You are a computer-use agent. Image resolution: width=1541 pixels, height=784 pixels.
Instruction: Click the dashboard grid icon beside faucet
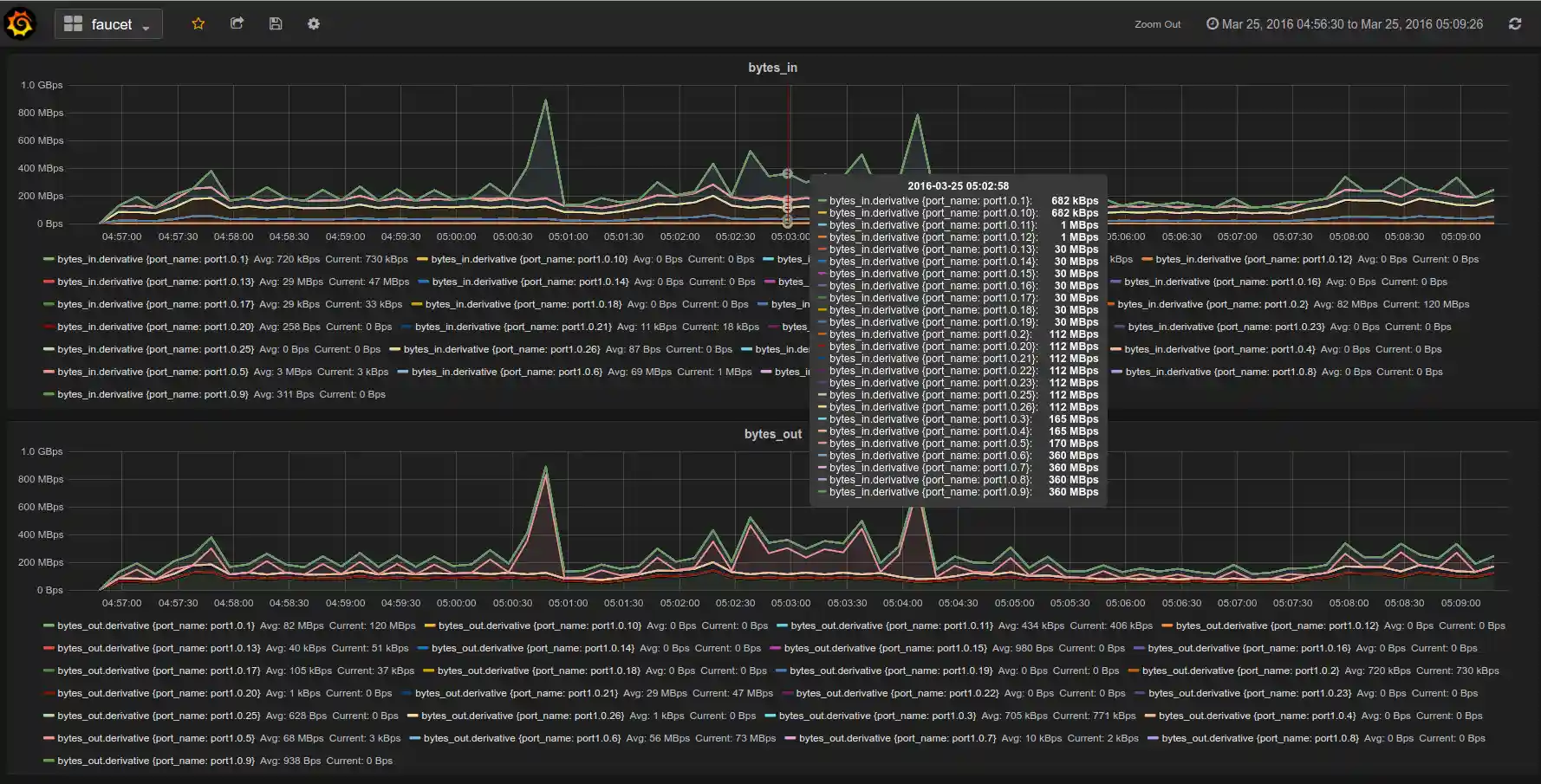pos(75,23)
